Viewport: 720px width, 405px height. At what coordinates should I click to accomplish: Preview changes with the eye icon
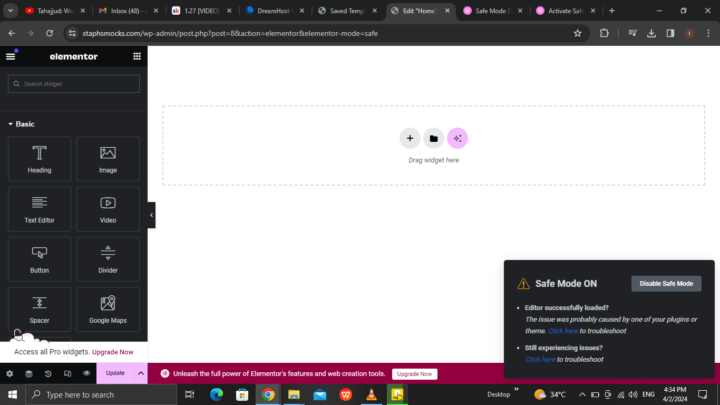[x=86, y=373]
